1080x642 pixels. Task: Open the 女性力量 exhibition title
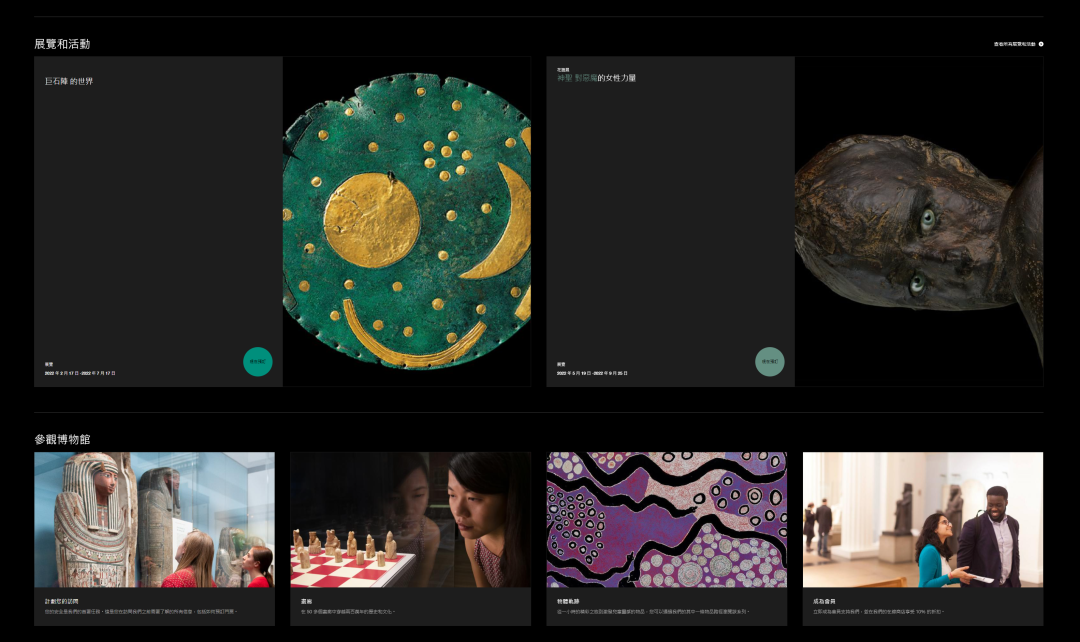pos(596,79)
